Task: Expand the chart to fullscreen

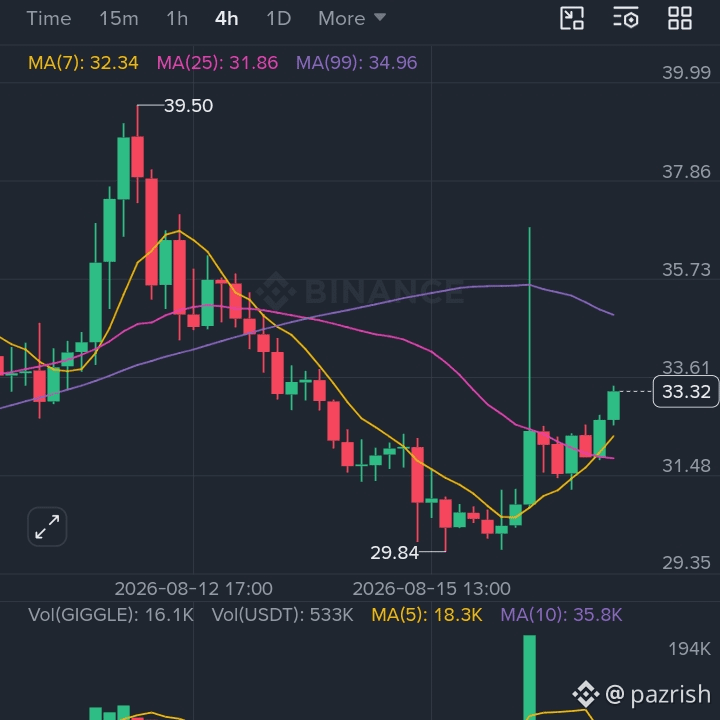Action: pyautogui.click(x=47, y=527)
